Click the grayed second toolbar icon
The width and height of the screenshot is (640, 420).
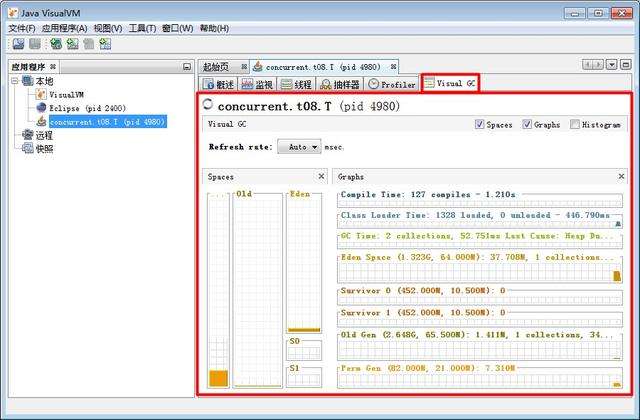[x=35, y=44]
